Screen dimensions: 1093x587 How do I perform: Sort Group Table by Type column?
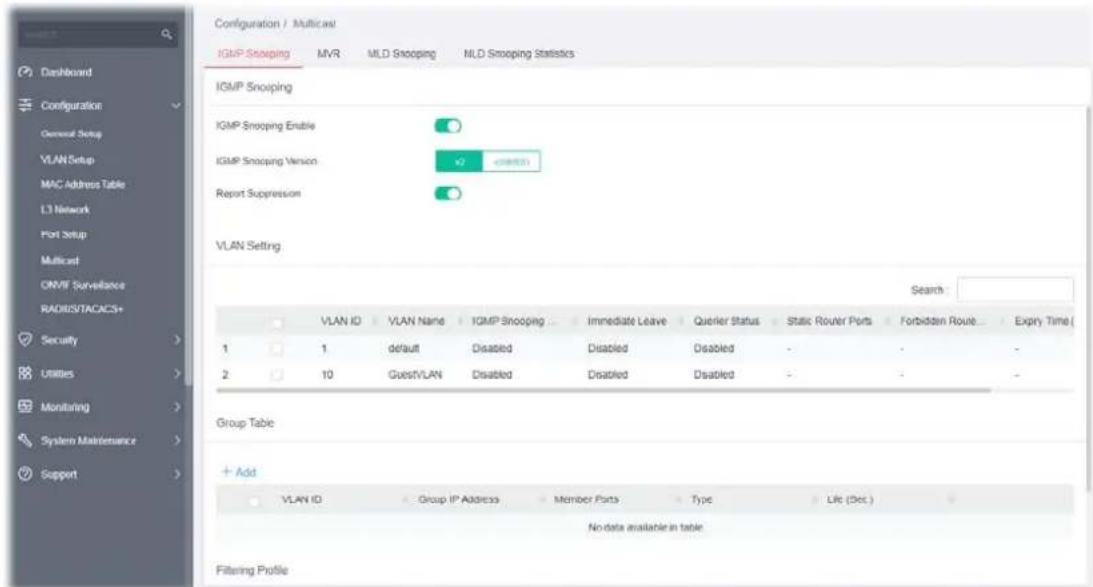(702, 500)
